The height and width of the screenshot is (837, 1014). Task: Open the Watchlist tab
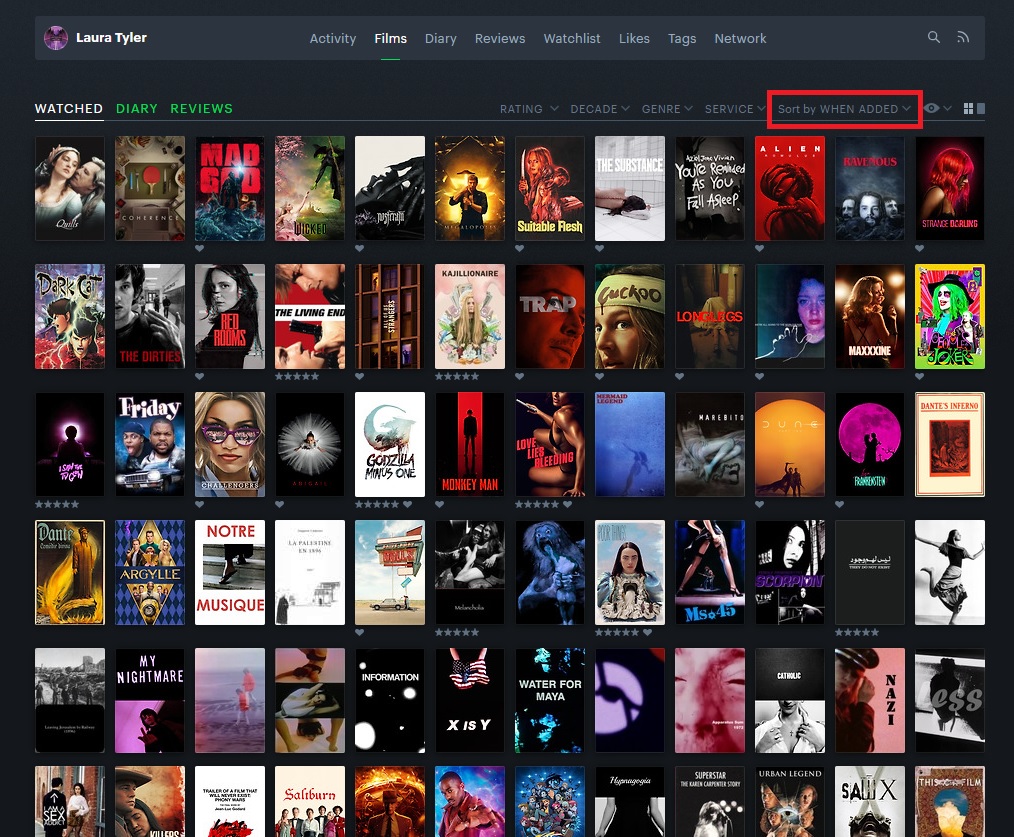pos(572,38)
